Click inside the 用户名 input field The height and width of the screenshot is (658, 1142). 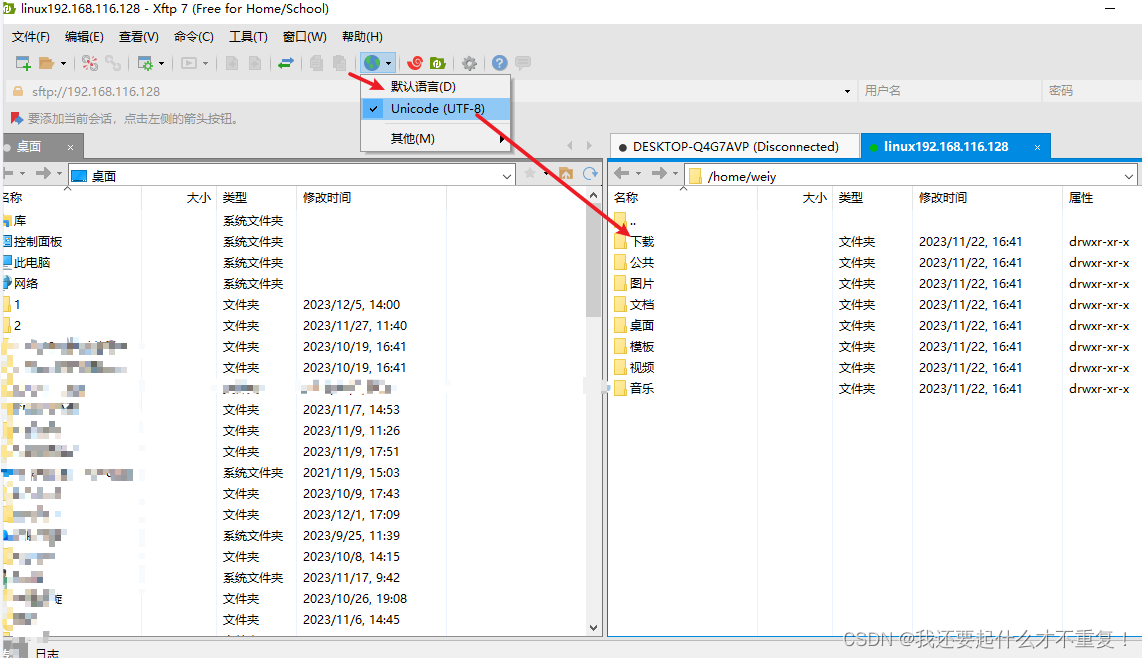point(950,90)
